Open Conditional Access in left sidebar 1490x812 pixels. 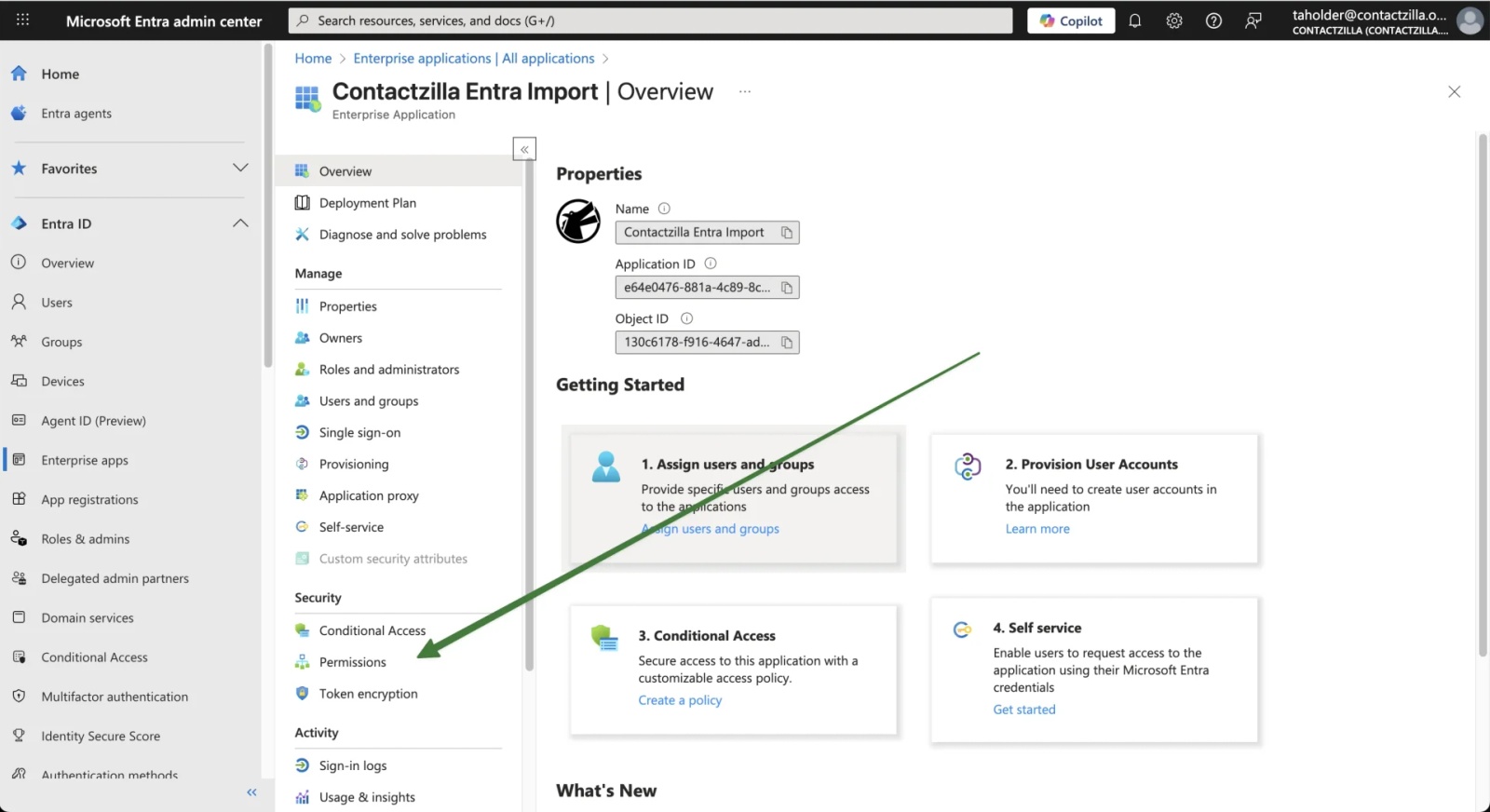[94, 657]
